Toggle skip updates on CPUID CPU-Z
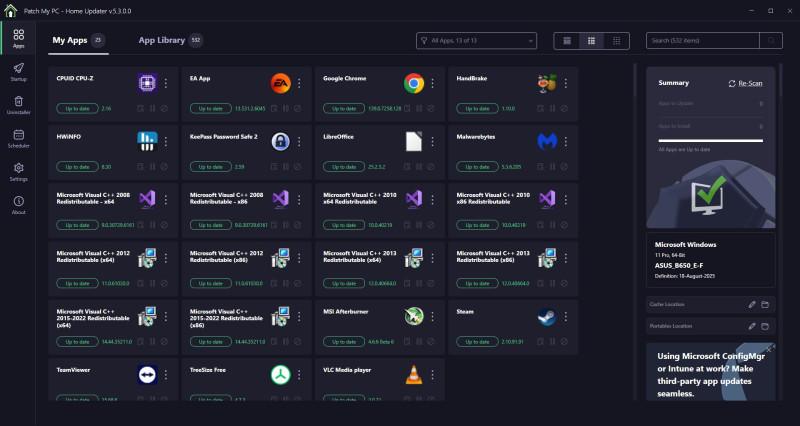The height and width of the screenshot is (426, 800). pos(153,109)
